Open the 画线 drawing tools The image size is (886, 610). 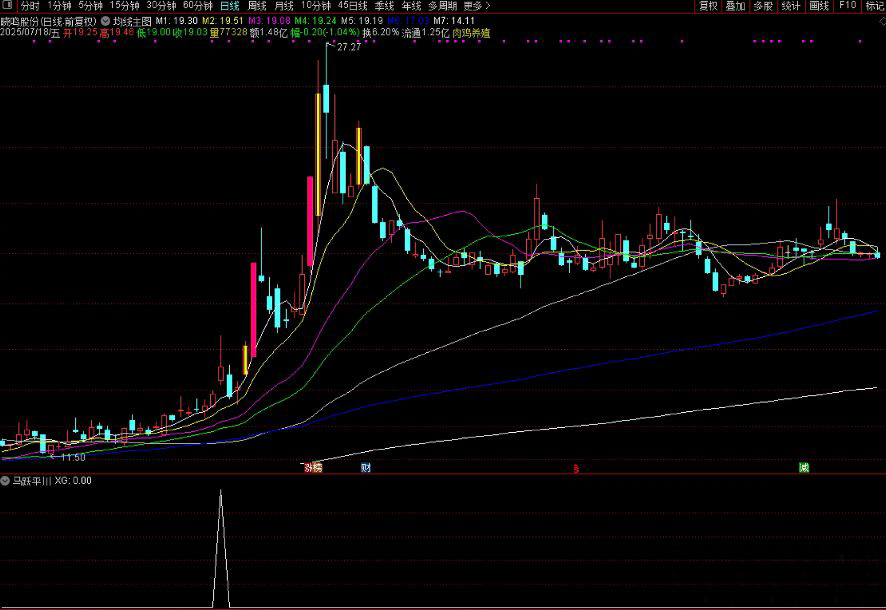tap(819, 6)
